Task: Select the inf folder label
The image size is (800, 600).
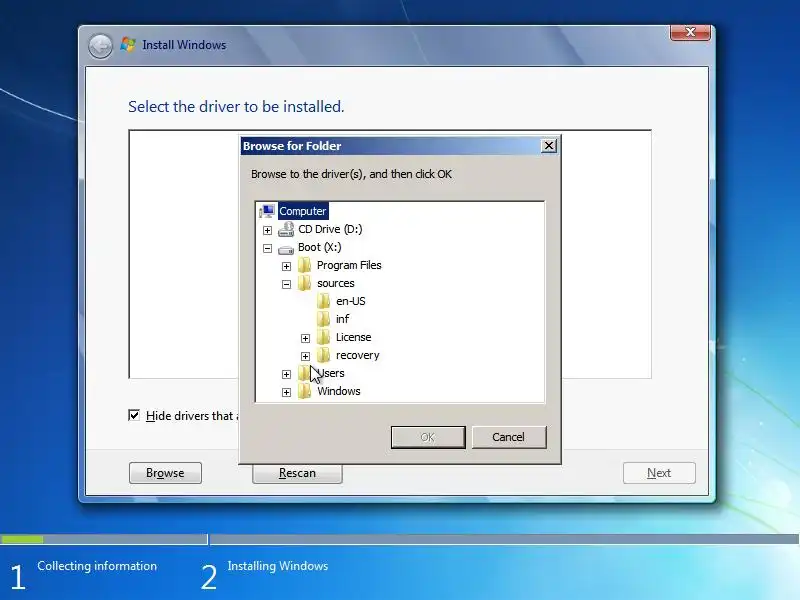Action: click(x=342, y=319)
